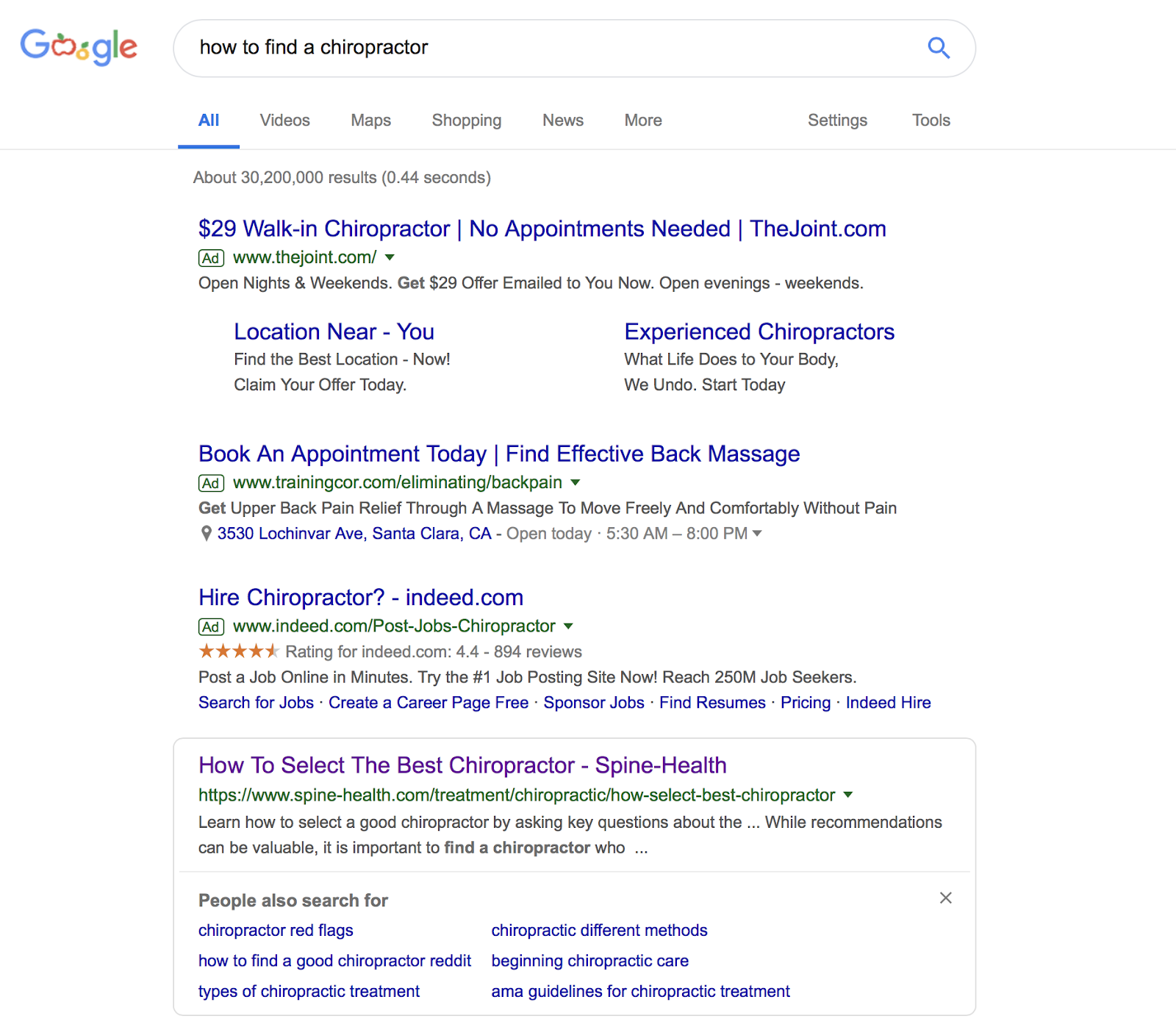Expand the spine-health.com URL dropdown arrow
Image resolution: width=1176 pixels, height=1030 pixels.
click(x=848, y=795)
